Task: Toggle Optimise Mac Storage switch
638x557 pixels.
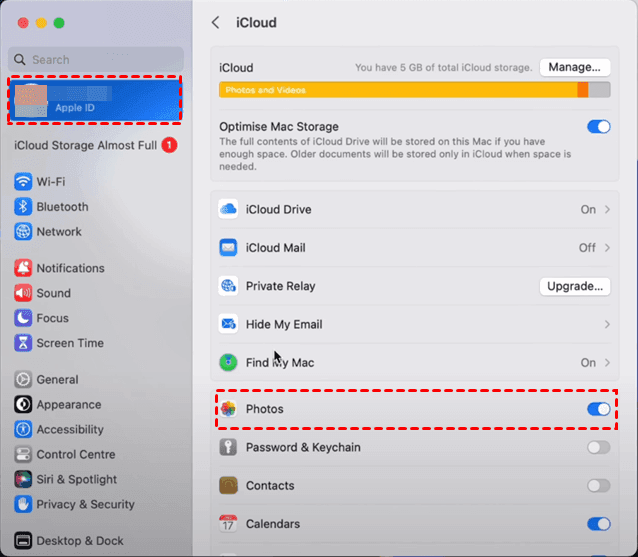Action: pyautogui.click(x=599, y=127)
